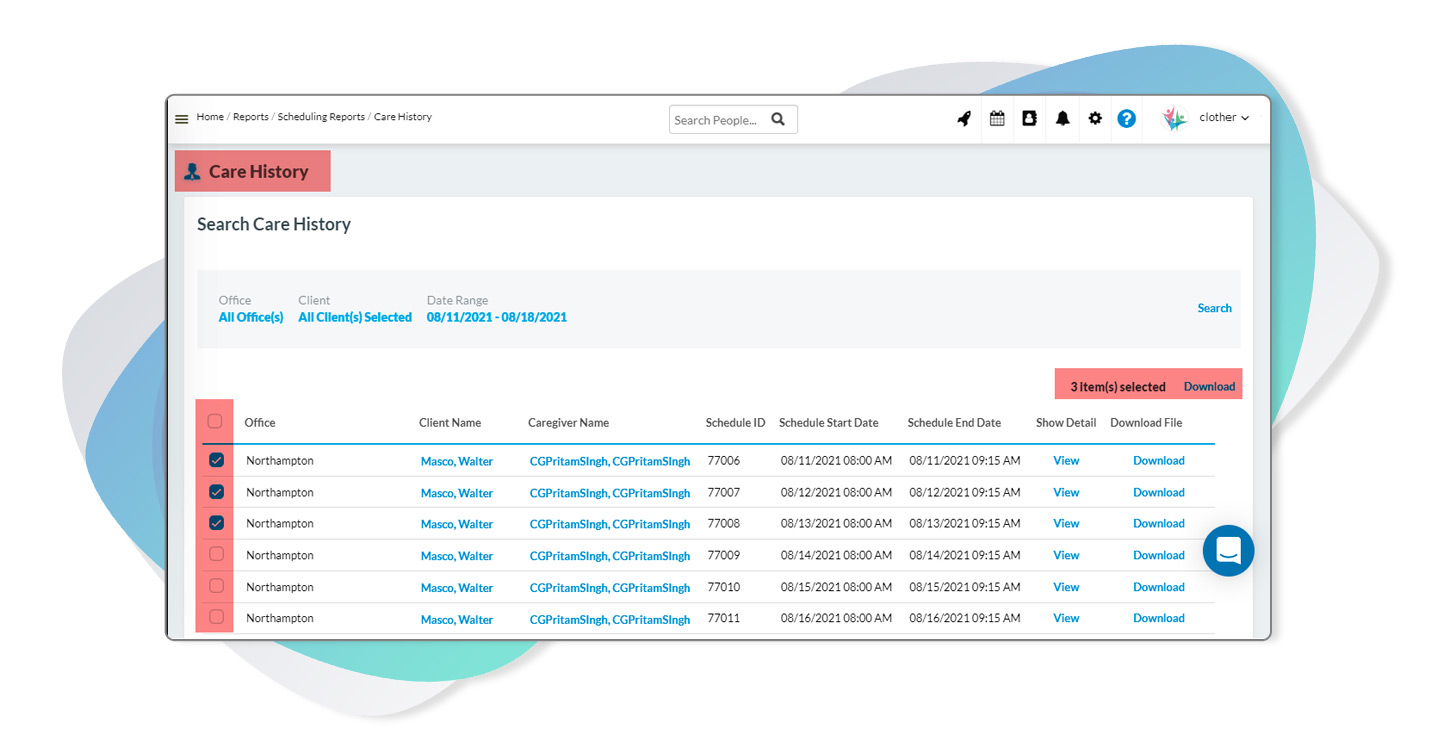The width and height of the screenshot is (1439, 754).
Task: Click the search magnifier icon
Action: (x=778, y=120)
